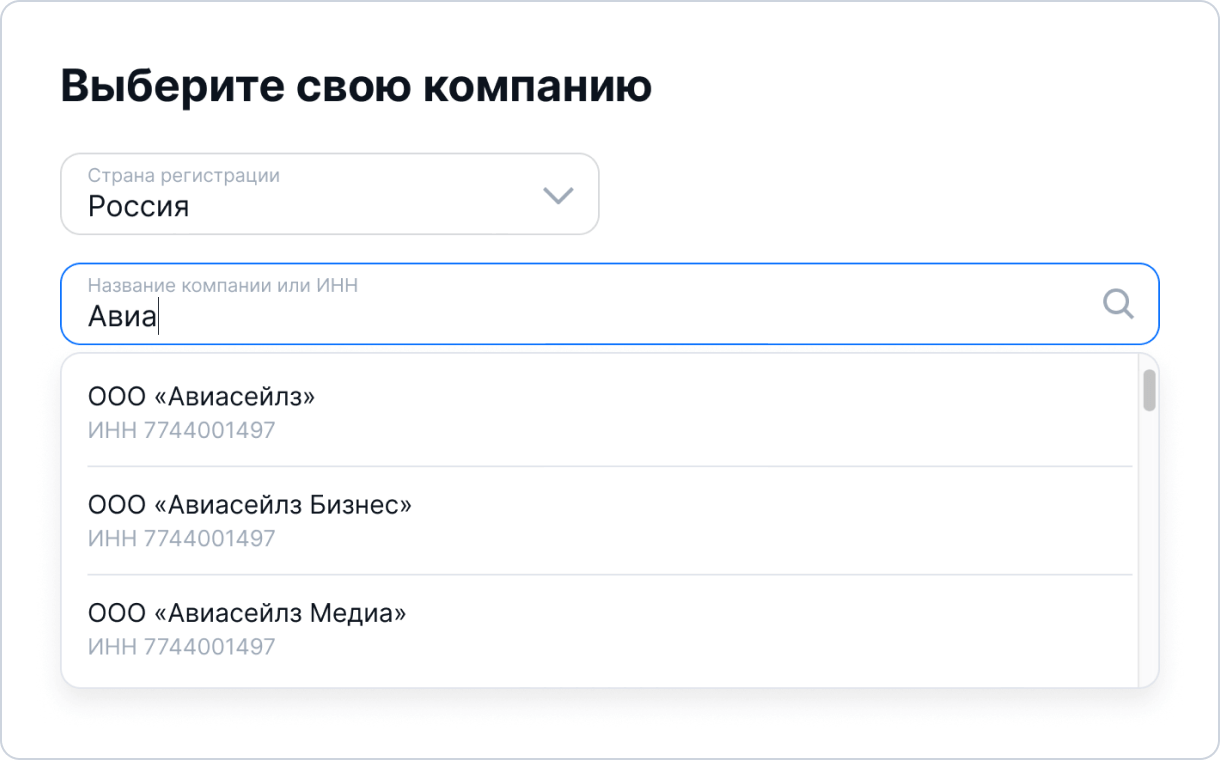This screenshot has width=1220, height=760.
Task: Click empty space right of Авиасейлз Бизнес row
Action: (x=780, y=521)
